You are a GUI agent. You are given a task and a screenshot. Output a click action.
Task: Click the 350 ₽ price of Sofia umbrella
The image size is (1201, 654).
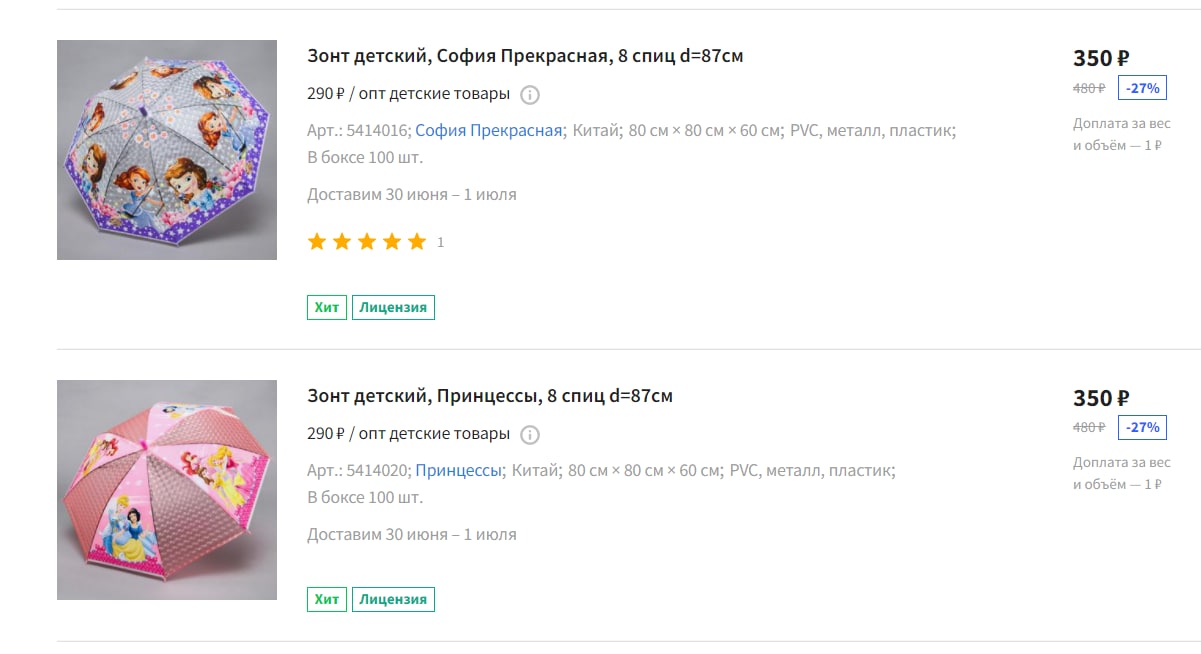coord(1101,58)
